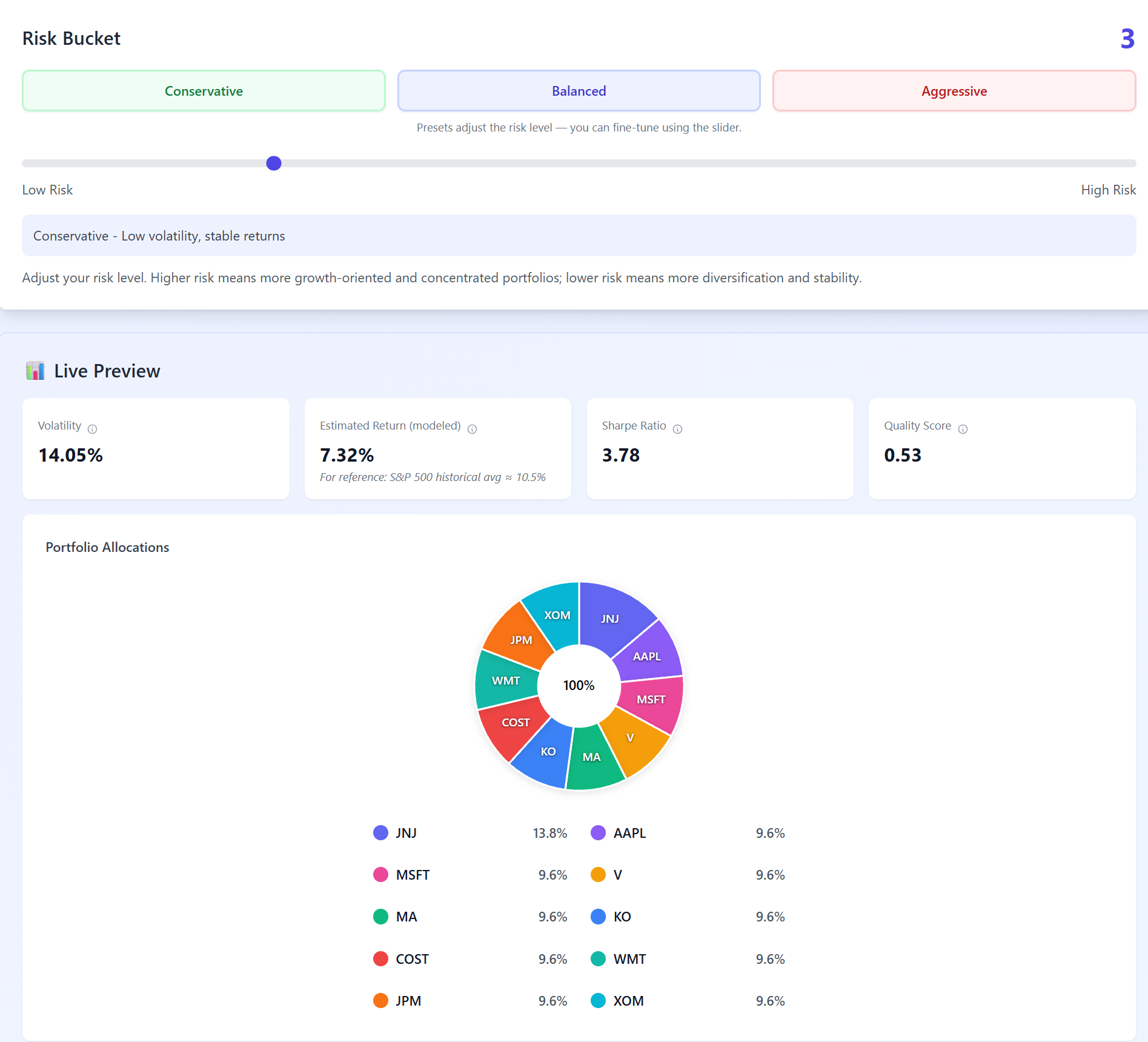The width and height of the screenshot is (1148, 1042).
Task: Select the AAPL slice in the pie chart
Action: pyautogui.click(x=648, y=656)
